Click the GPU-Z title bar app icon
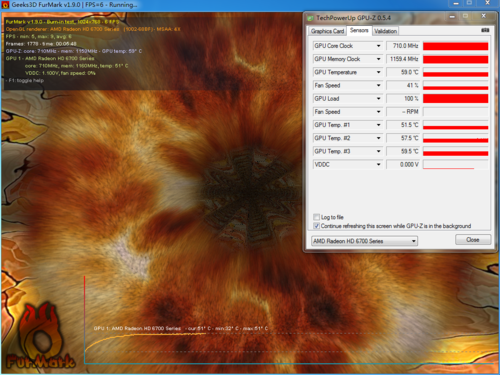500x375 pixels. (x=310, y=18)
